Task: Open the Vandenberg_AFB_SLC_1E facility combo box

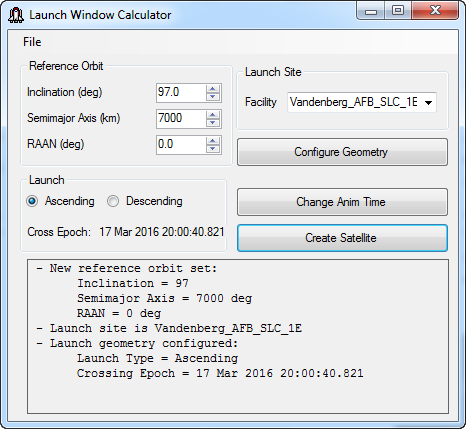Action: 362,102
